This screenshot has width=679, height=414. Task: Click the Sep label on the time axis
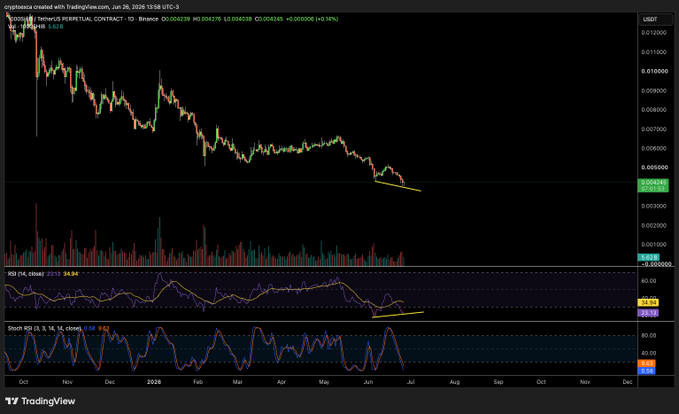tap(498, 382)
